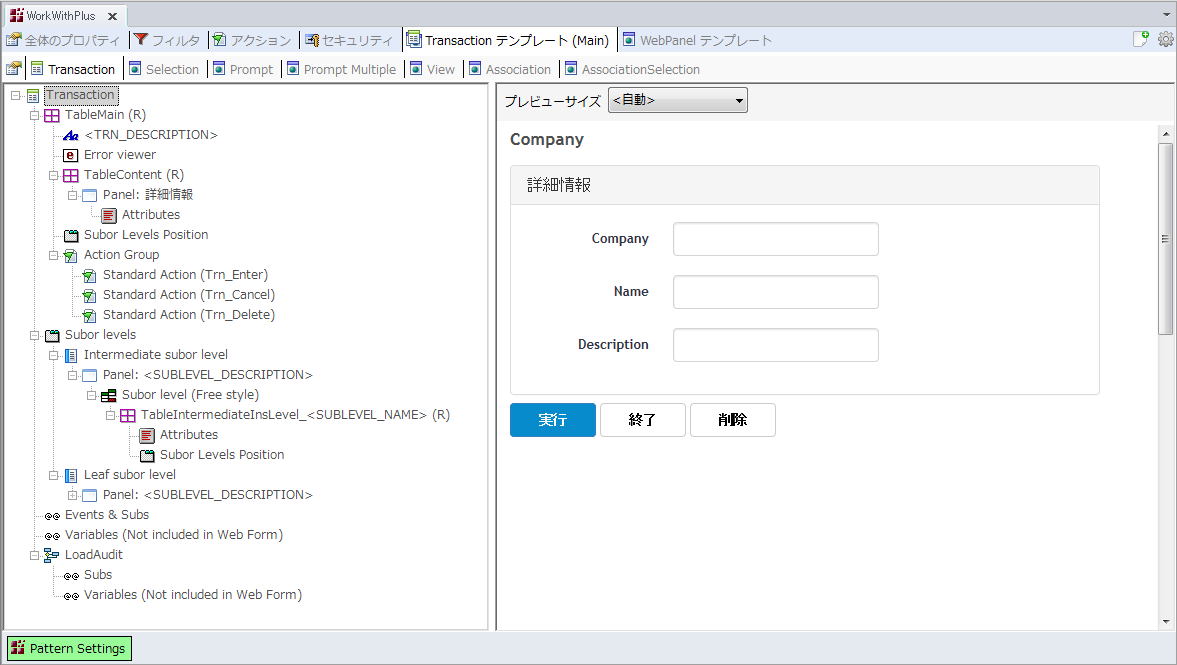The width and height of the screenshot is (1177, 665).
Task: Click the Error viewer icon in tree
Action: coord(71,155)
